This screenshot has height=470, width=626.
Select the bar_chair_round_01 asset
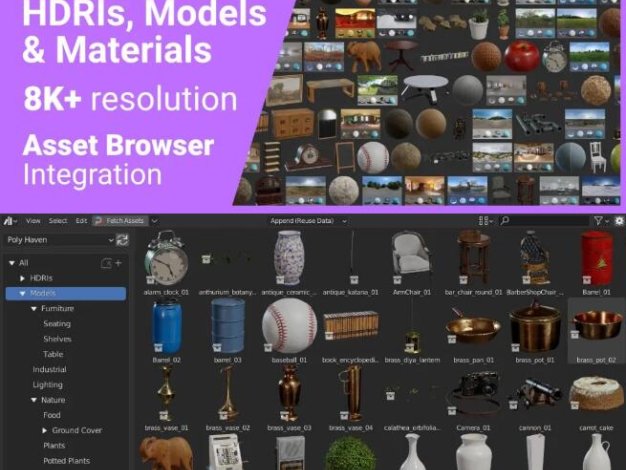pos(473,264)
